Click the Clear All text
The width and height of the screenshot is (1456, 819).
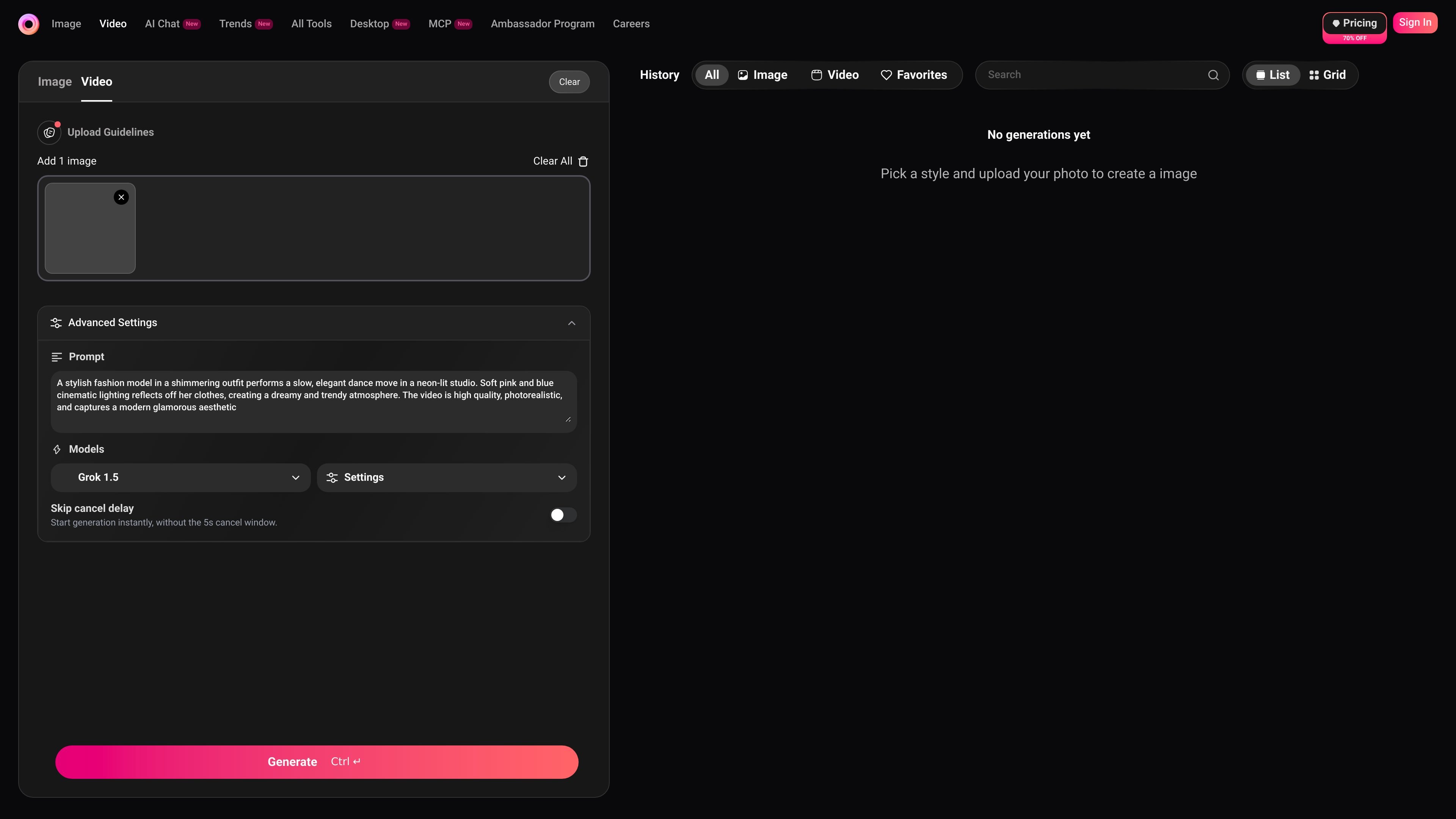pyautogui.click(x=552, y=161)
